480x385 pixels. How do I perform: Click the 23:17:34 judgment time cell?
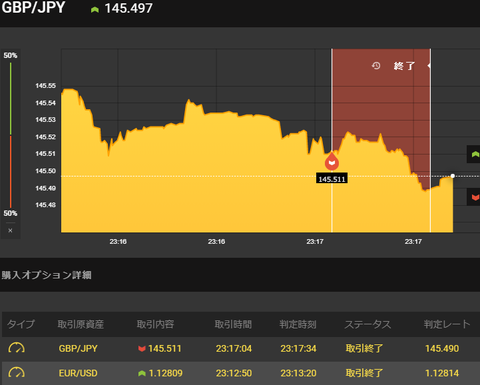pyautogui.click(x=298, y=349)
